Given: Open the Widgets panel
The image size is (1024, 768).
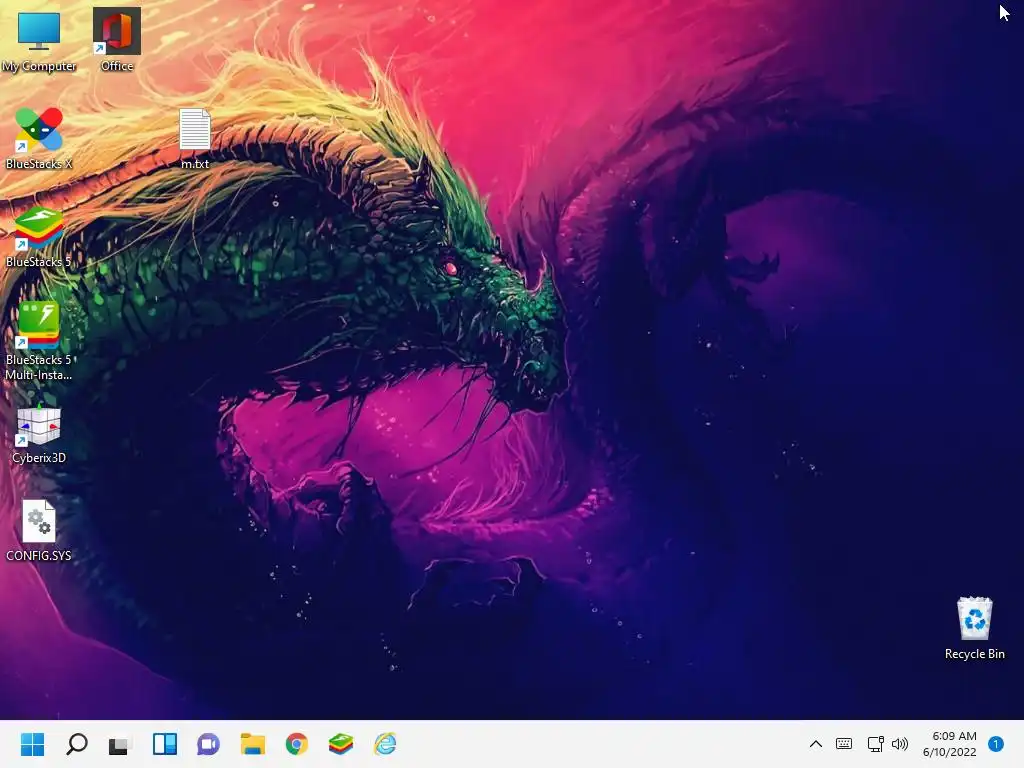Looking at the screenshot, I should pyautogui.click(x=165, y=744).
